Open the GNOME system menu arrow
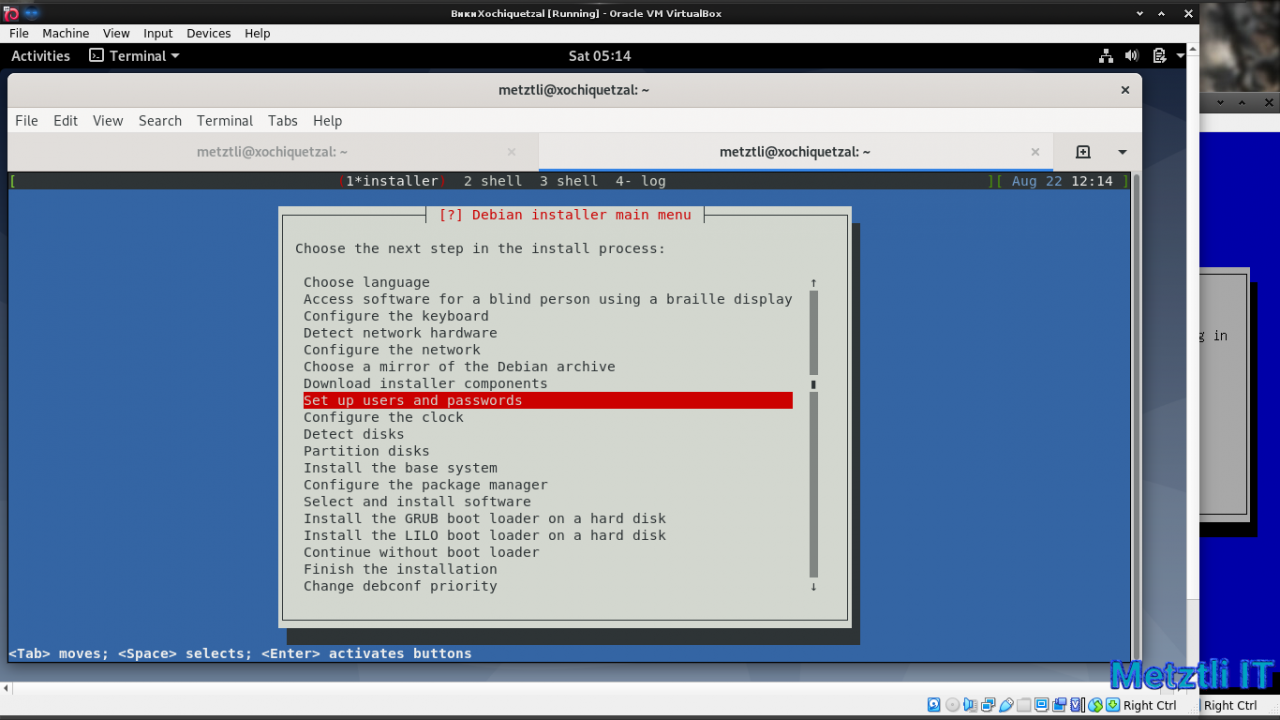The height and width of the screenshot is (720, 1280). 1181,56
